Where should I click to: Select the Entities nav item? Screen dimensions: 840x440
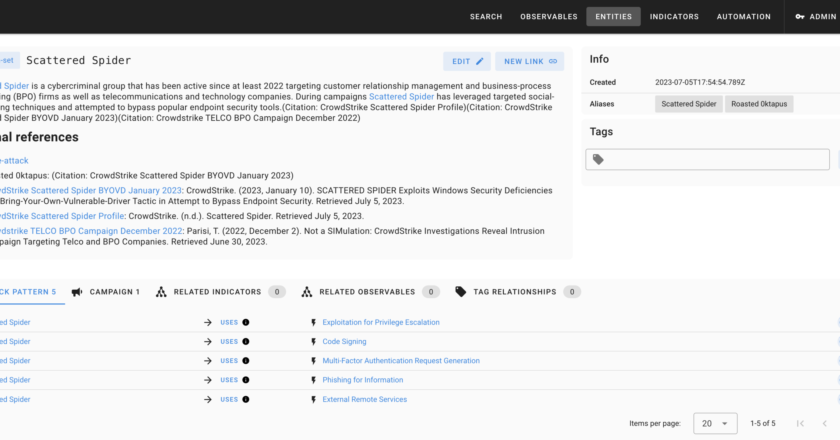(x=613, y=17)
